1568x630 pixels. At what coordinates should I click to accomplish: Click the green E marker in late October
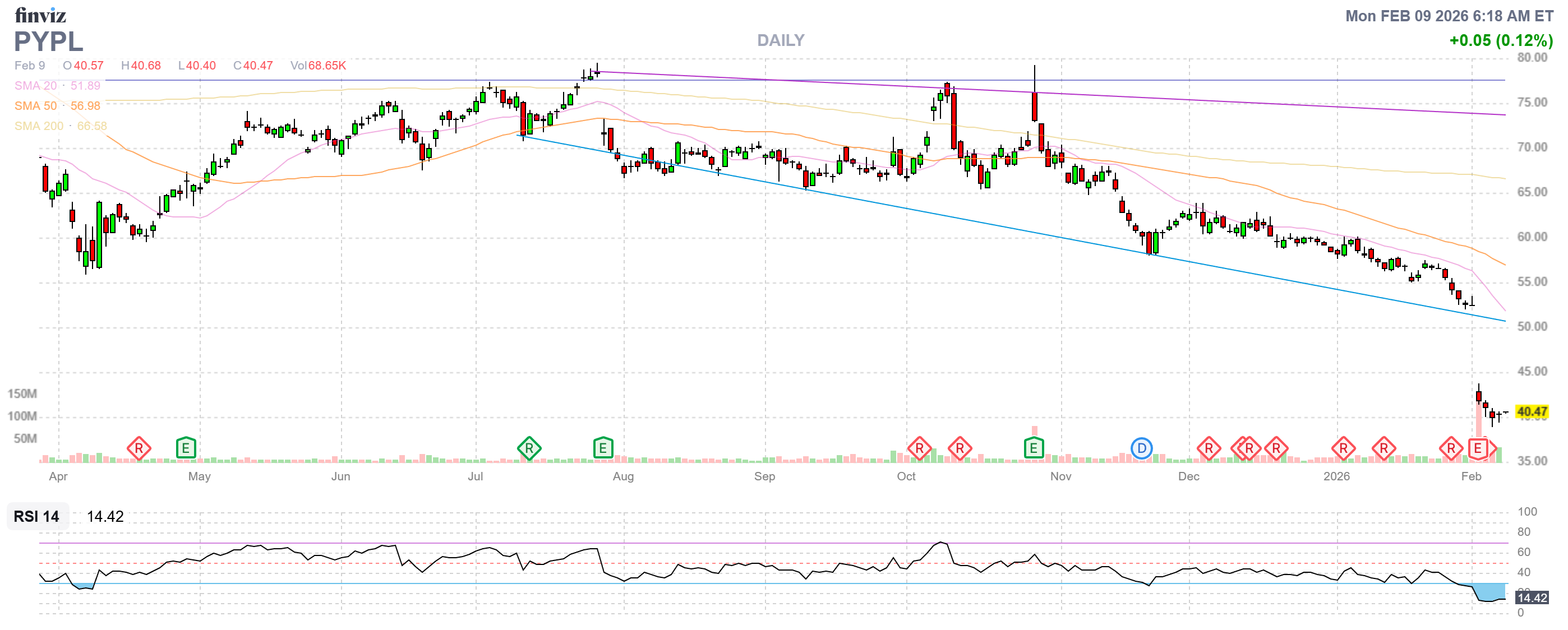click(x=1033, y=449)
